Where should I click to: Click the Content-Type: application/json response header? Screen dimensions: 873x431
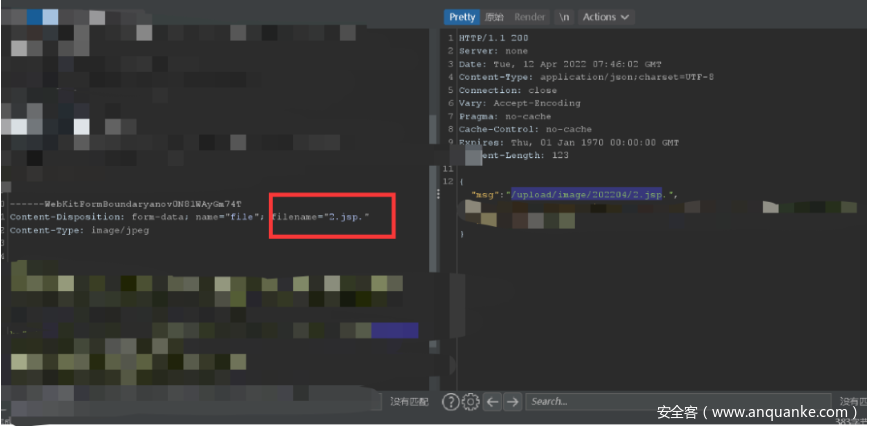tap(586, 77)
